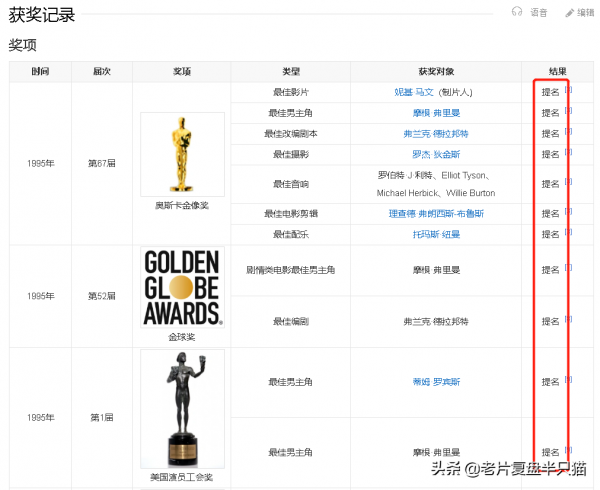Click the 语音 headphone icon

coord(517,12)
